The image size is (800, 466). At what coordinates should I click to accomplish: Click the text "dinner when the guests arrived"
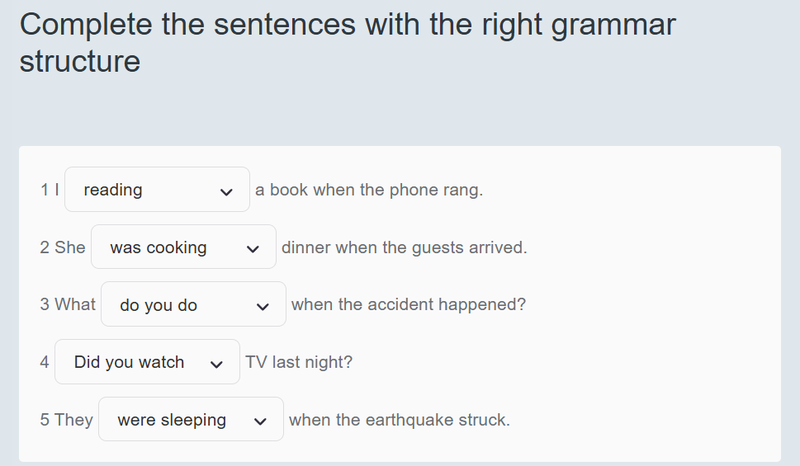404,248
